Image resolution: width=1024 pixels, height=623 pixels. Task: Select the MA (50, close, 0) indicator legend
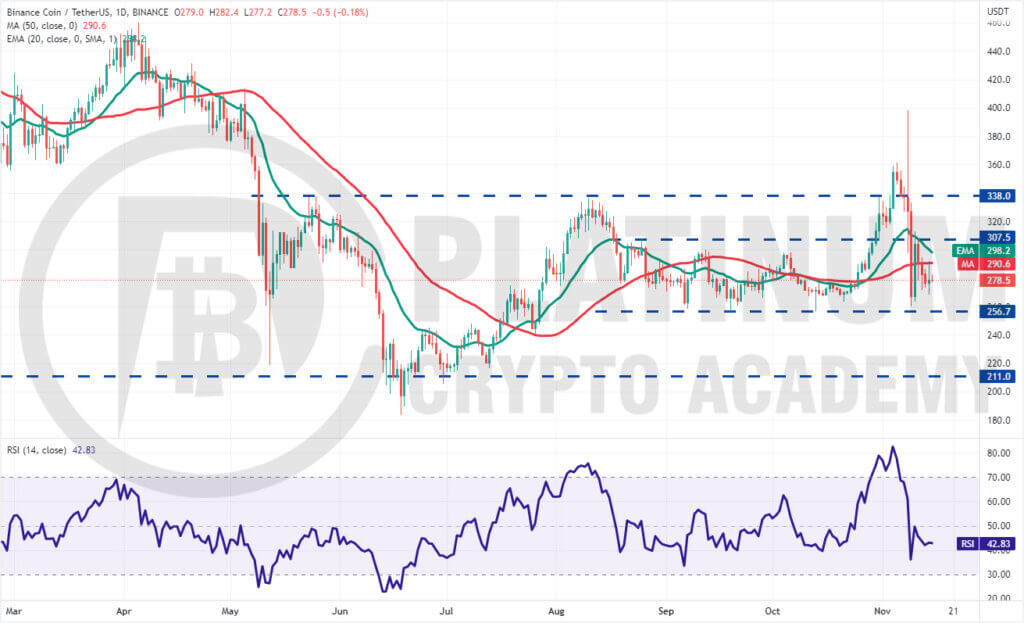point(56,25)
